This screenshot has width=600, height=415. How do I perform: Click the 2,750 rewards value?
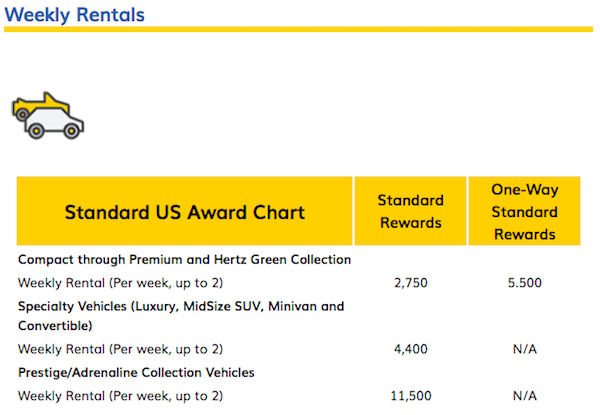pos(410,283)
